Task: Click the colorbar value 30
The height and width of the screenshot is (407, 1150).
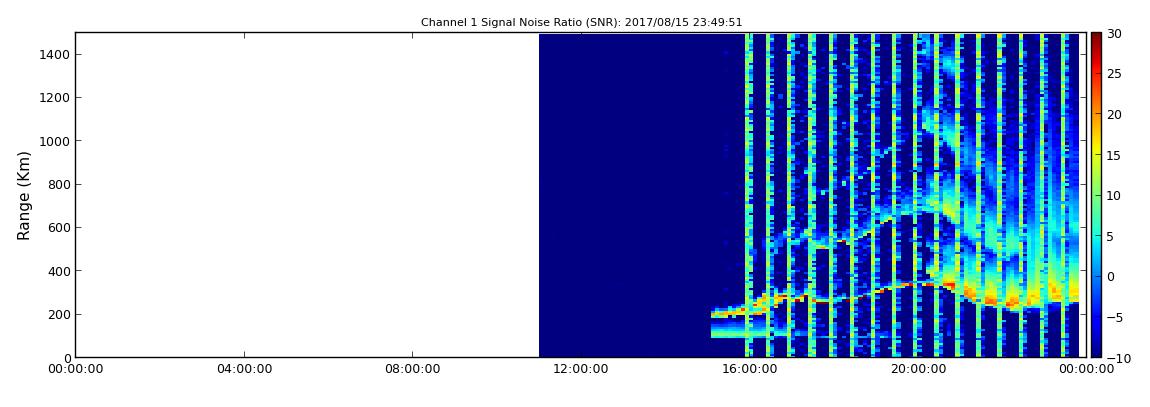Action: tap(1115, 33)
